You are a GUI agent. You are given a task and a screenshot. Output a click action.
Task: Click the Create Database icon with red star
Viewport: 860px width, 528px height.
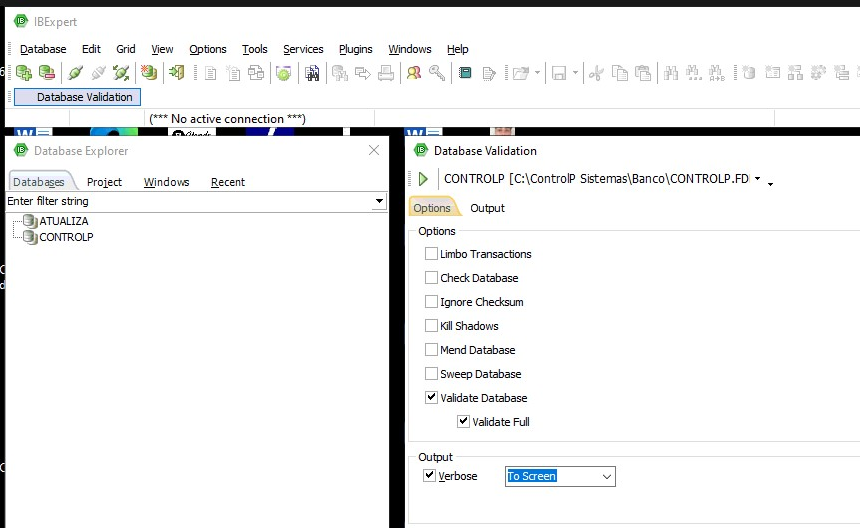click(x=149, y=72)
